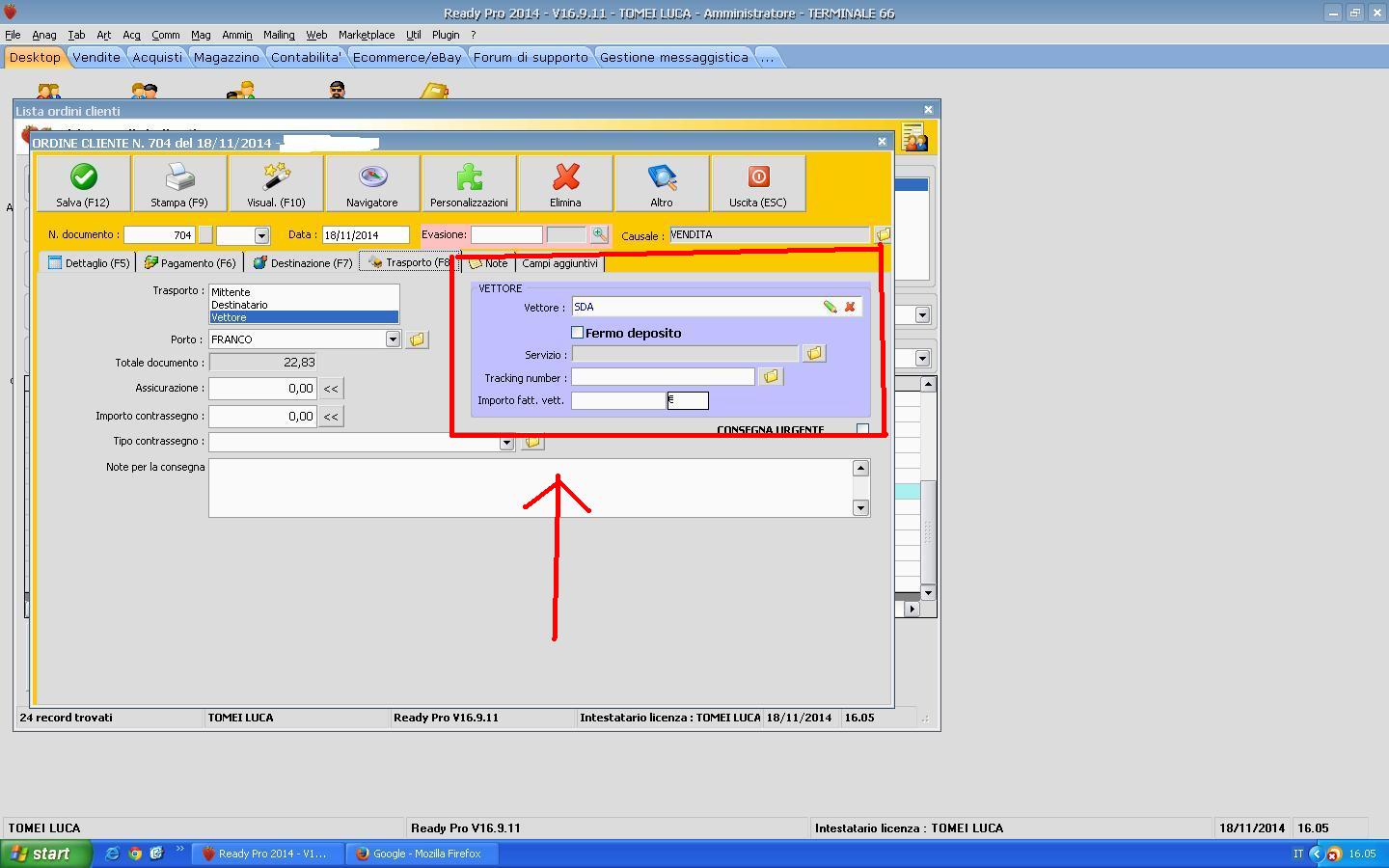
Task: Select Destinatario in the Trasporto list
Action: click(239, 305)
